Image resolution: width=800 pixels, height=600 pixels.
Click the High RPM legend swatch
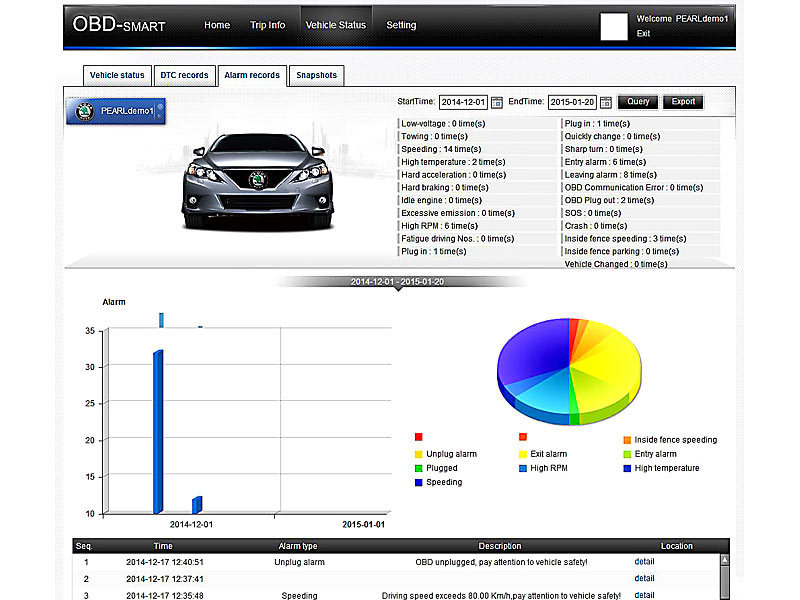(x=523, y=468)
